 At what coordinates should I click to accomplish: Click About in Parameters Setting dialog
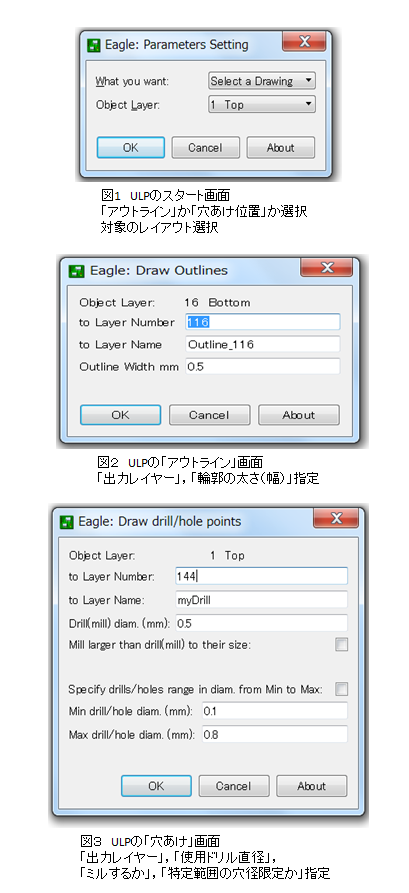tap(280, 148)
